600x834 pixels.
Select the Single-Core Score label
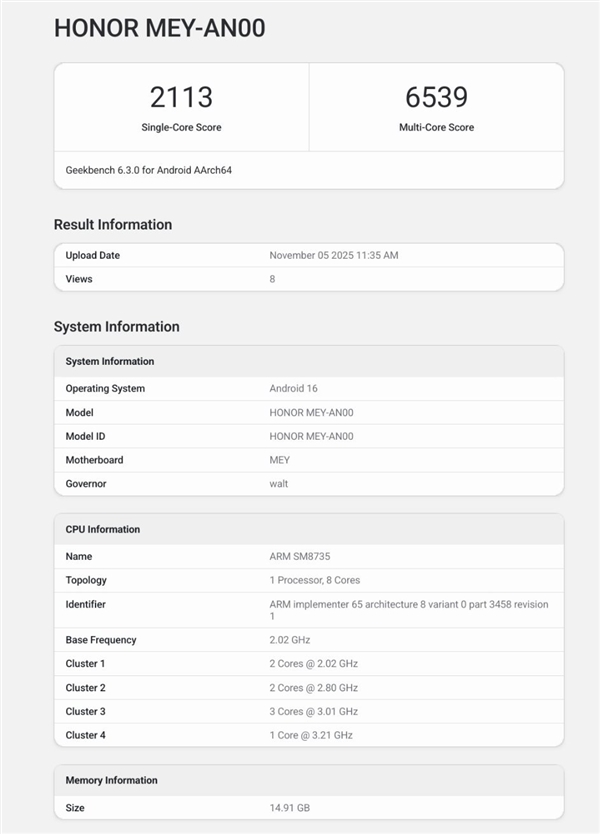pyautogui.click(x=181, y=128)
